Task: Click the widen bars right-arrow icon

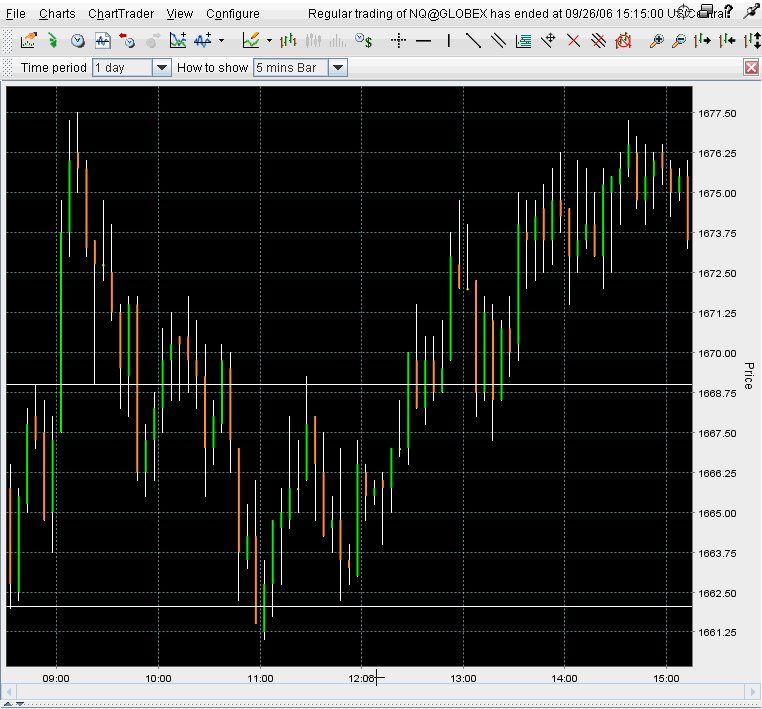Action: pos(703,40)
